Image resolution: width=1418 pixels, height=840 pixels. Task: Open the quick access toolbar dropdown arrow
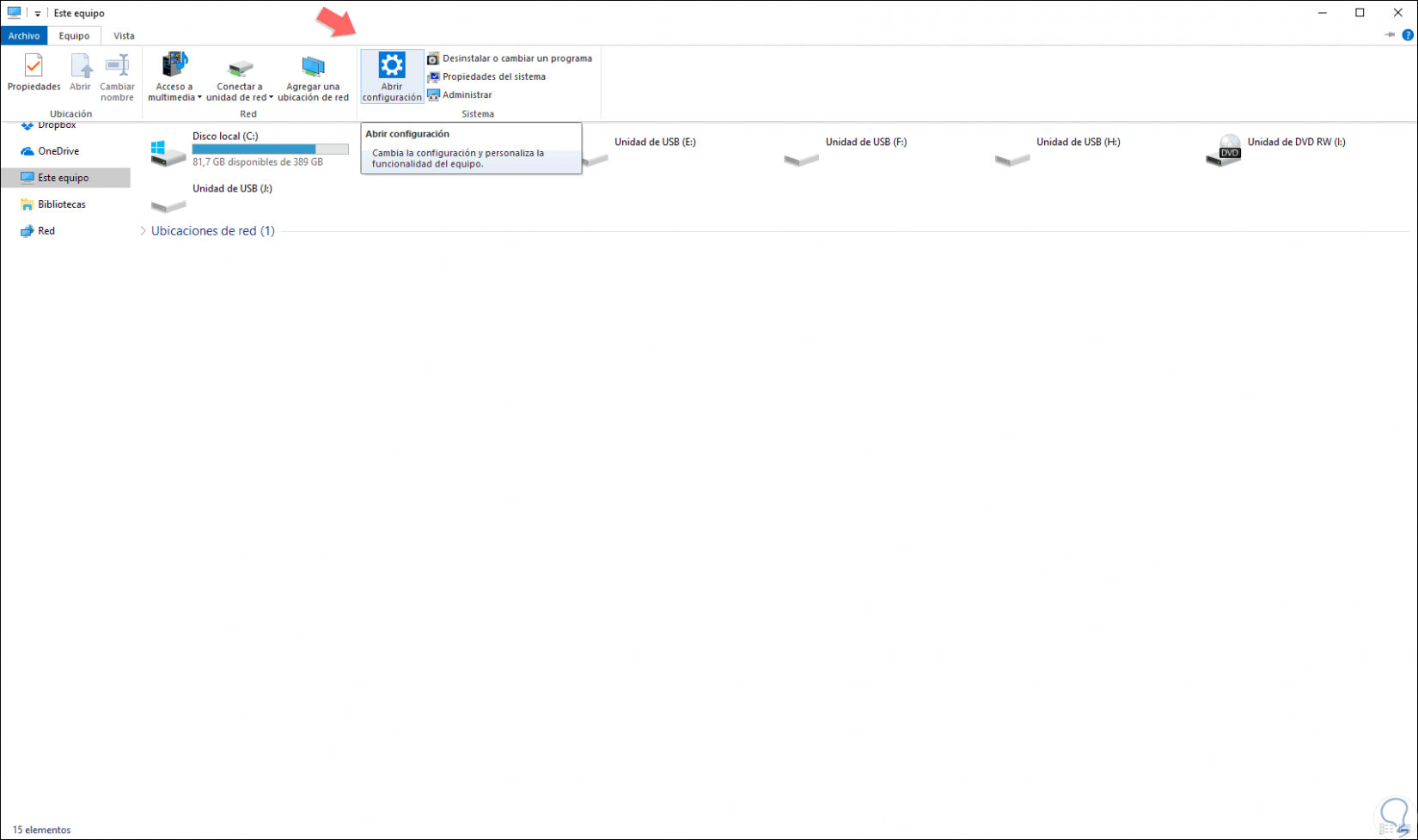(38, 14)
